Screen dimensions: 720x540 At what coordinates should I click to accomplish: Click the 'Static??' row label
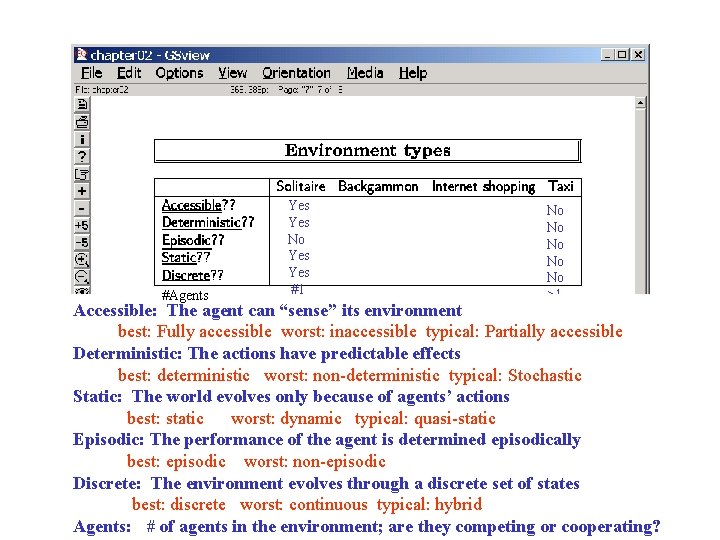tap(186, 257)
